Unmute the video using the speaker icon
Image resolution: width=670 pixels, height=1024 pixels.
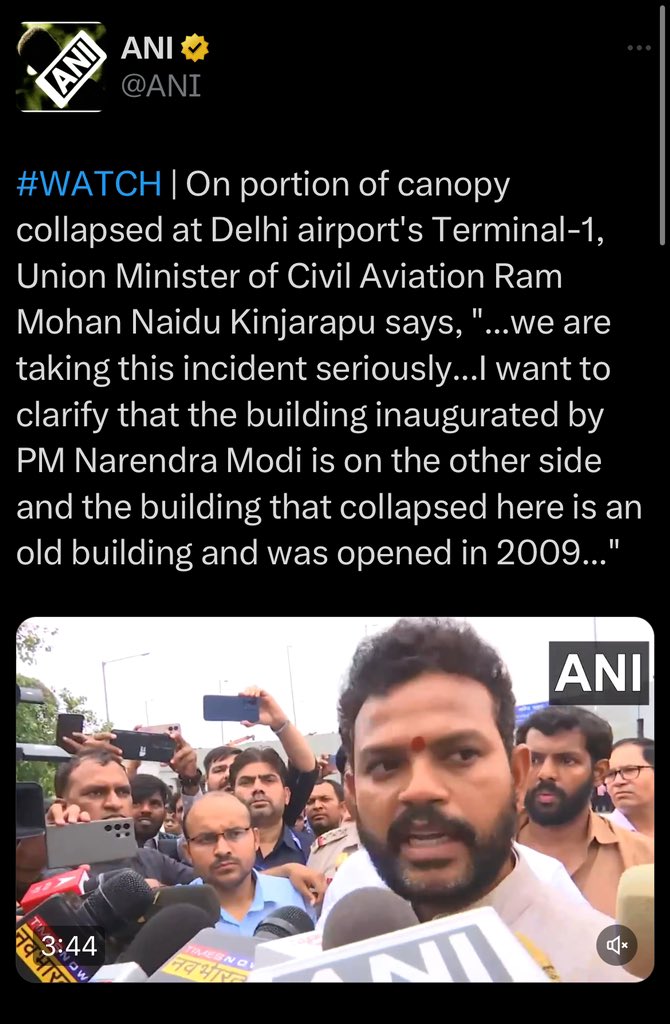tap(616, 944)
